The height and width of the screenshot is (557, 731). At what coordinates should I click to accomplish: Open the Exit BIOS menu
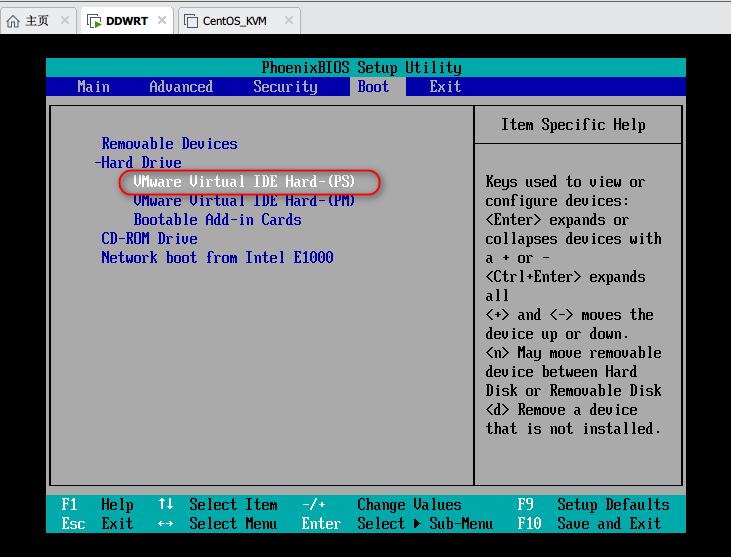445,87
